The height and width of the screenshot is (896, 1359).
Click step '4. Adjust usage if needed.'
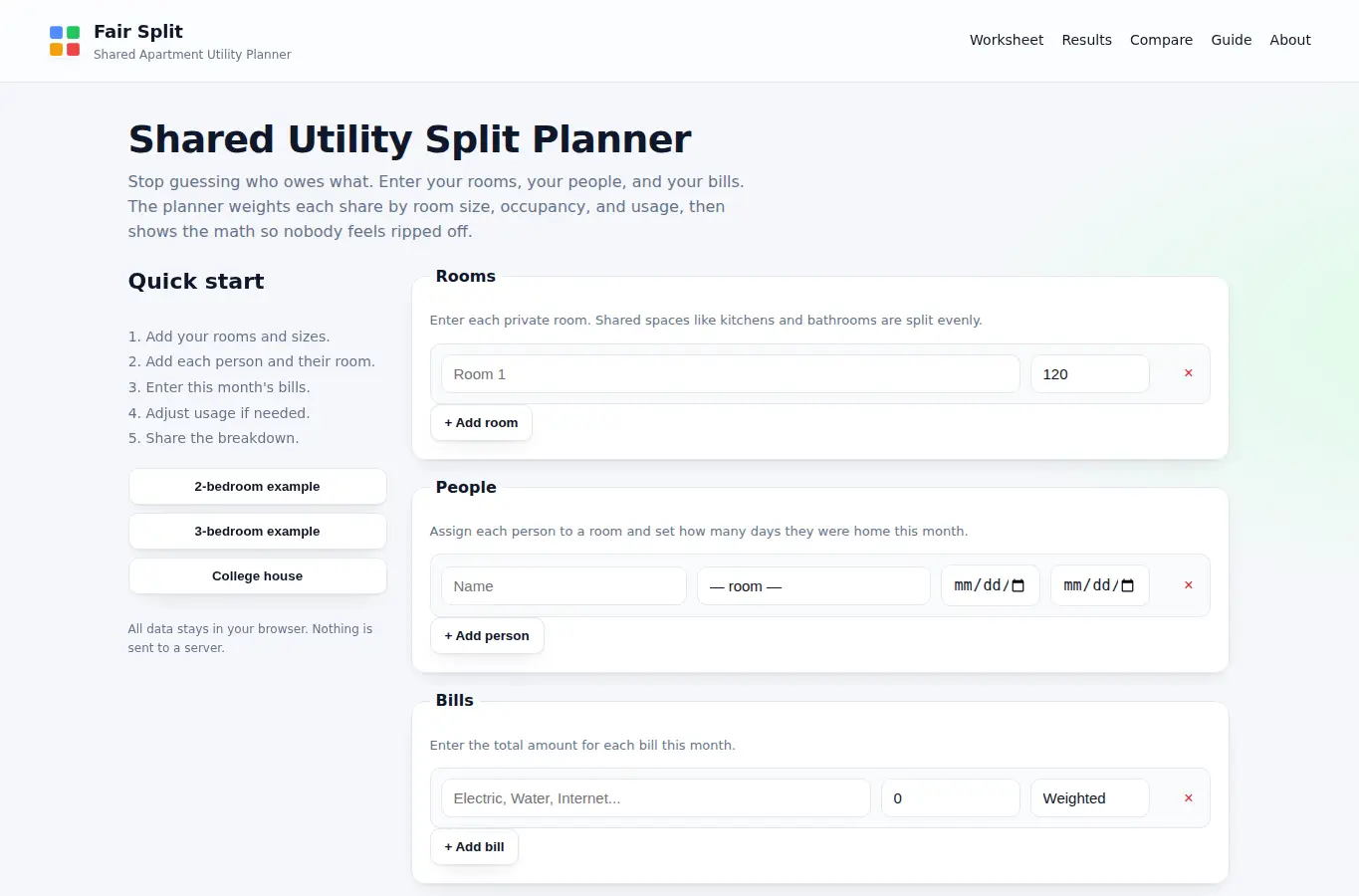(219, 413)
